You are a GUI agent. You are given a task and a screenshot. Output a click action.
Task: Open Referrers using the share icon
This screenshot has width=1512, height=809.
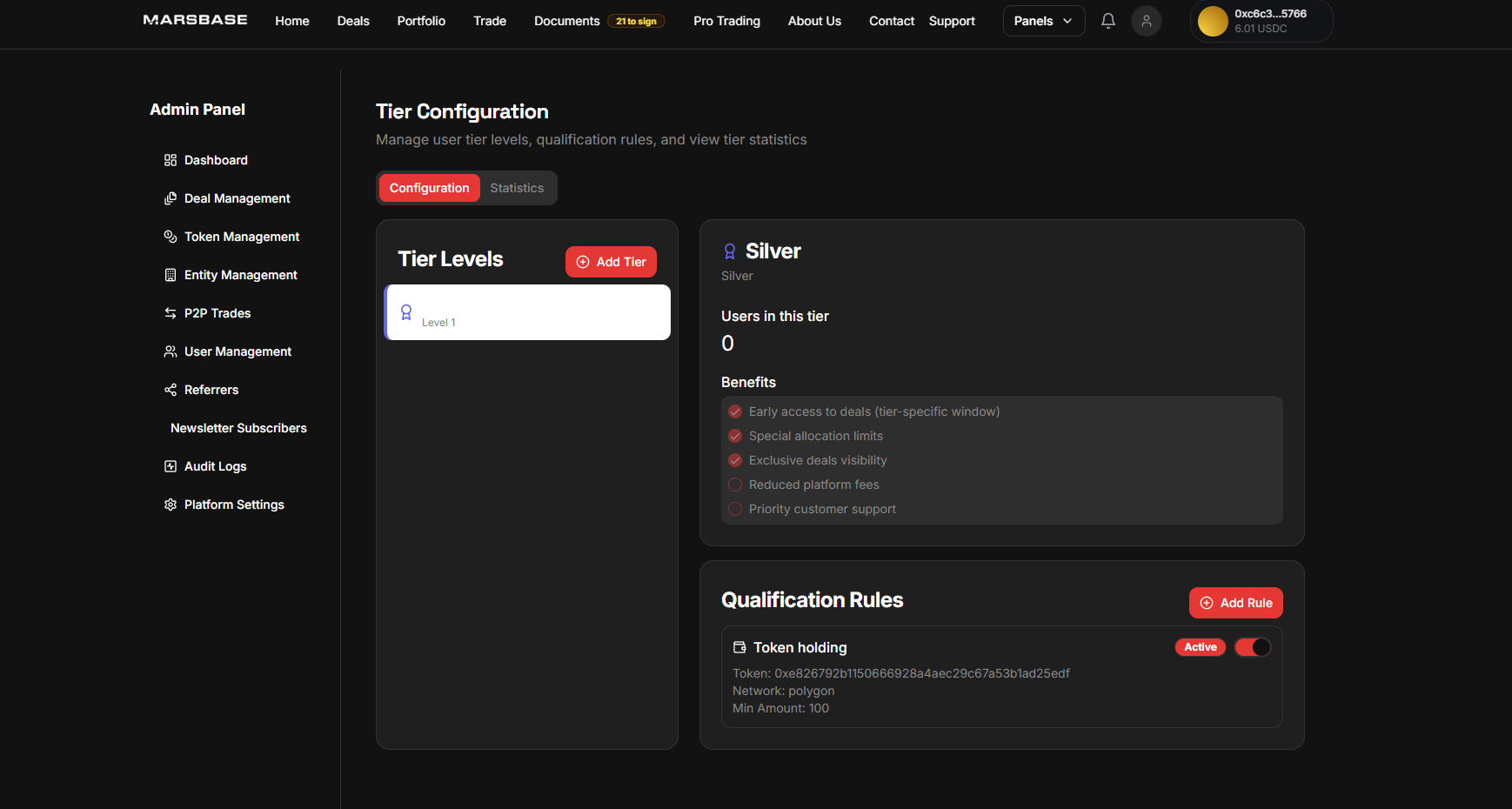click(170, 390)
